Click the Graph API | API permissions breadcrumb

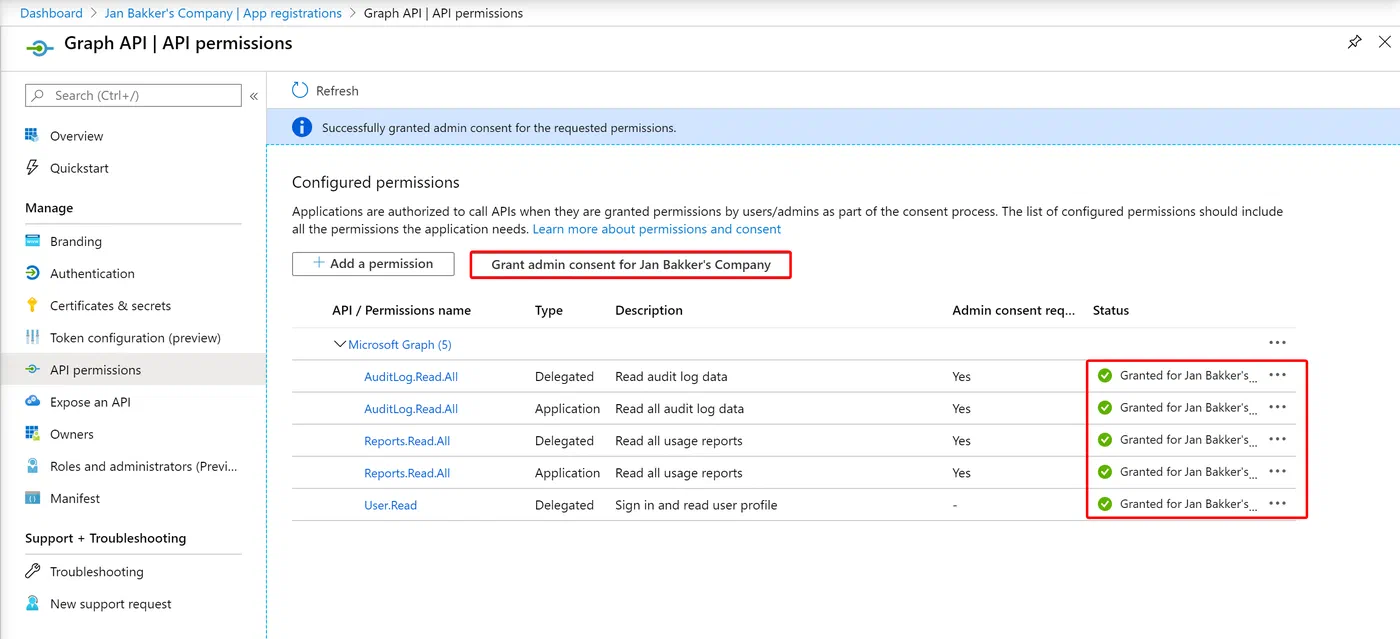coord(443,13)
